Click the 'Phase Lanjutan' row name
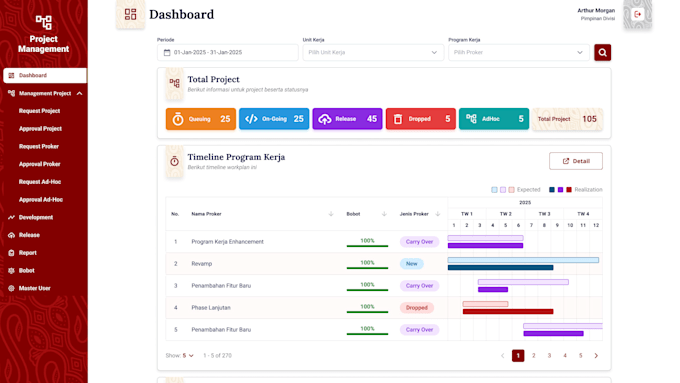 [211, 308]
